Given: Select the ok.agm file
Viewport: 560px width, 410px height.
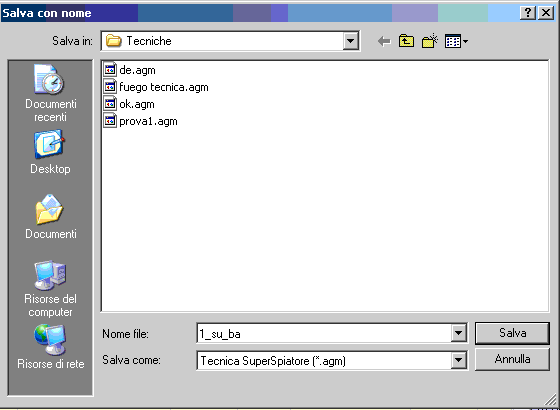Looking at the screenshot, I should (x=129, y=104).
